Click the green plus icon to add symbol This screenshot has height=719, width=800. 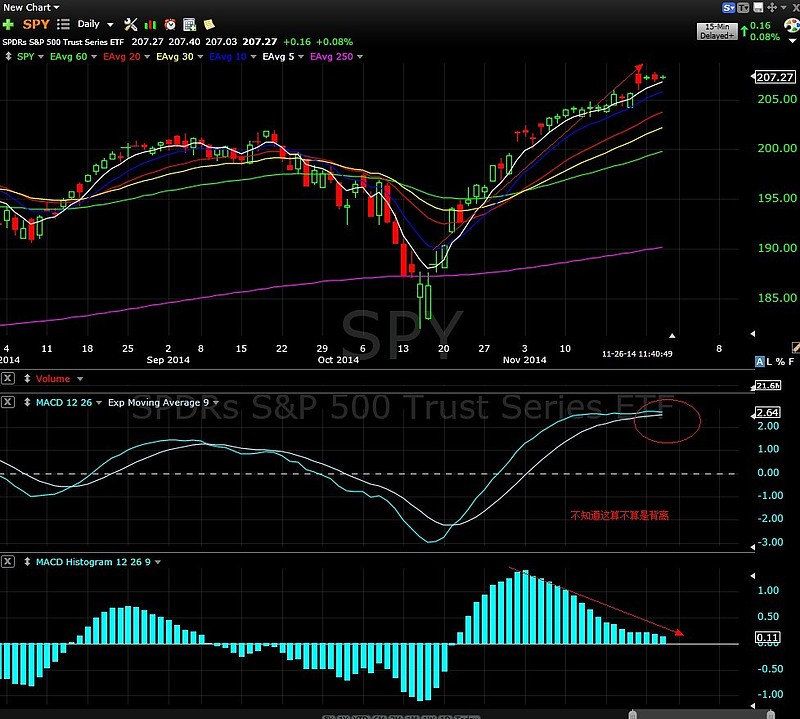pyautogui.click(x=8, y=23)
